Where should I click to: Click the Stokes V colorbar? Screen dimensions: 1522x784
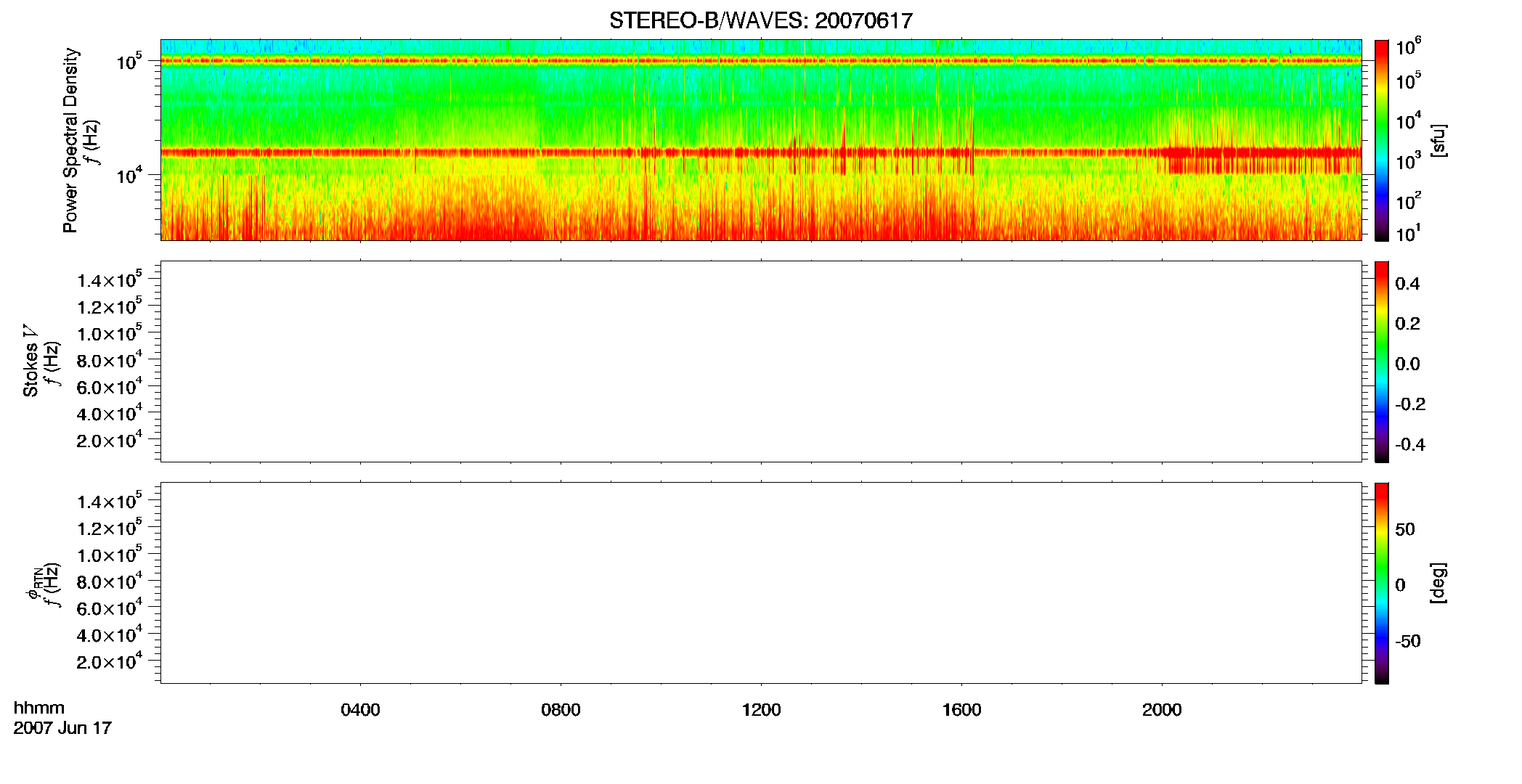point(1381,362)
